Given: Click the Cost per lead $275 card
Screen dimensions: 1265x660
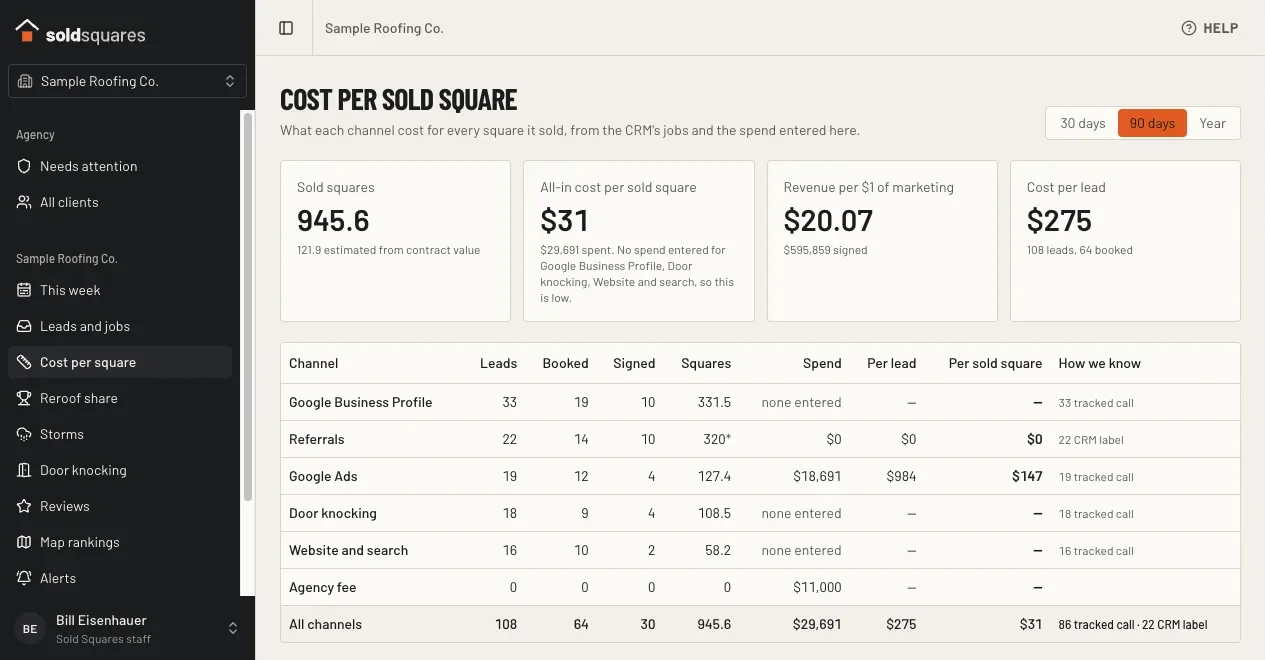Looking at the screenshot, I should tap(1125, 241).
